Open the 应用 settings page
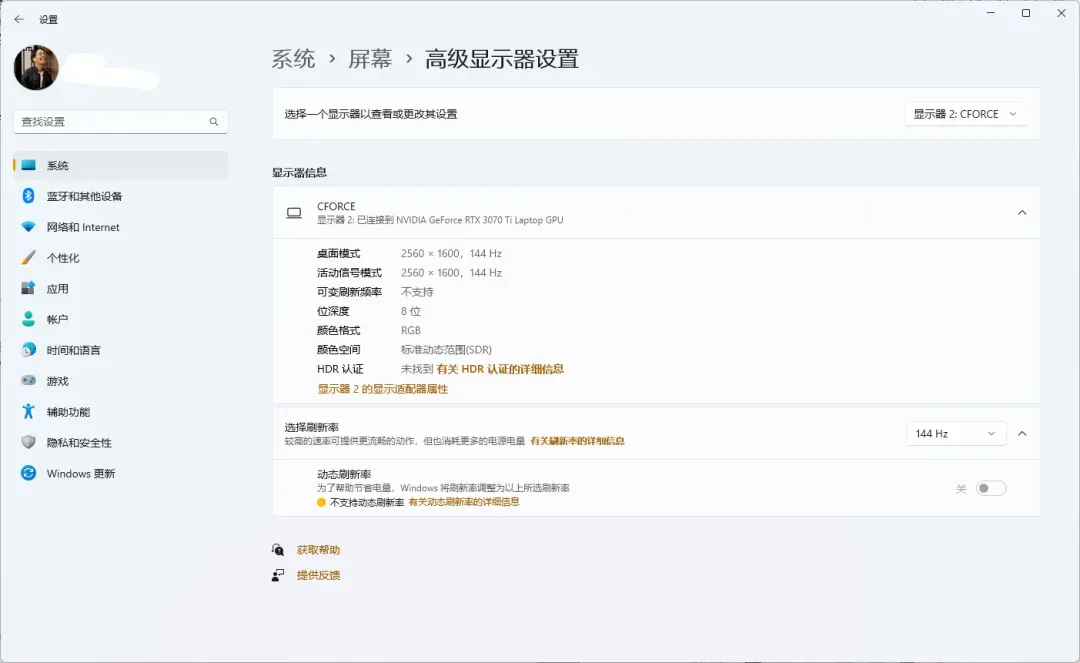The image size is (1080, 663). pos(60,288)
